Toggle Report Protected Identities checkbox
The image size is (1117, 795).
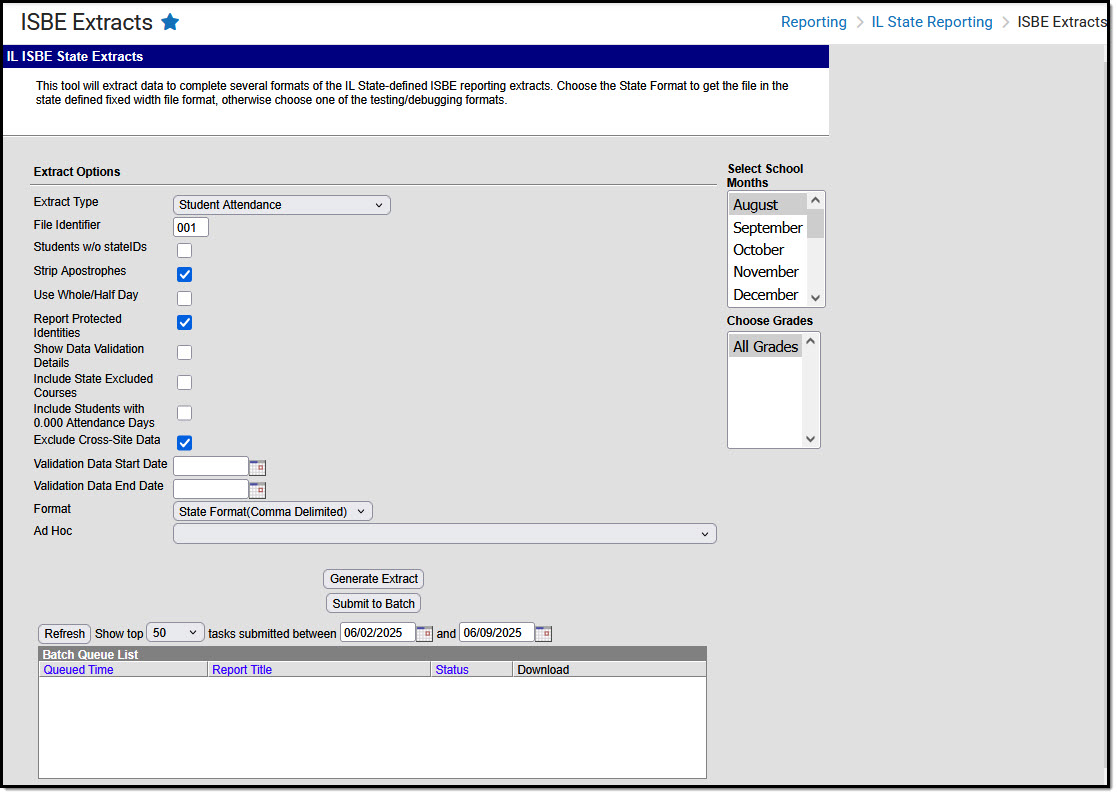(x=185, y=323)
